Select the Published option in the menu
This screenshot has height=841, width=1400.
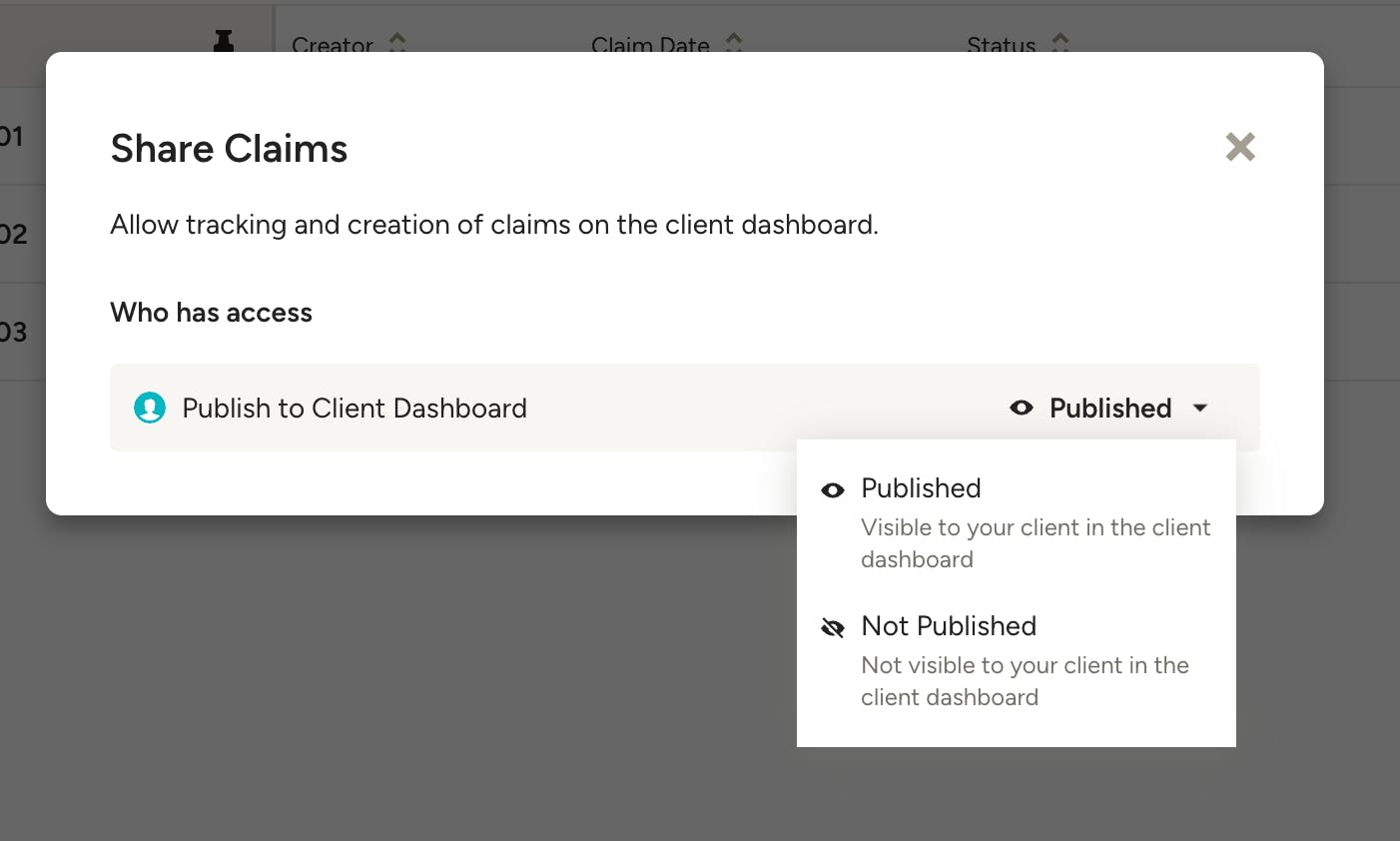click(x=1017, y=522)
